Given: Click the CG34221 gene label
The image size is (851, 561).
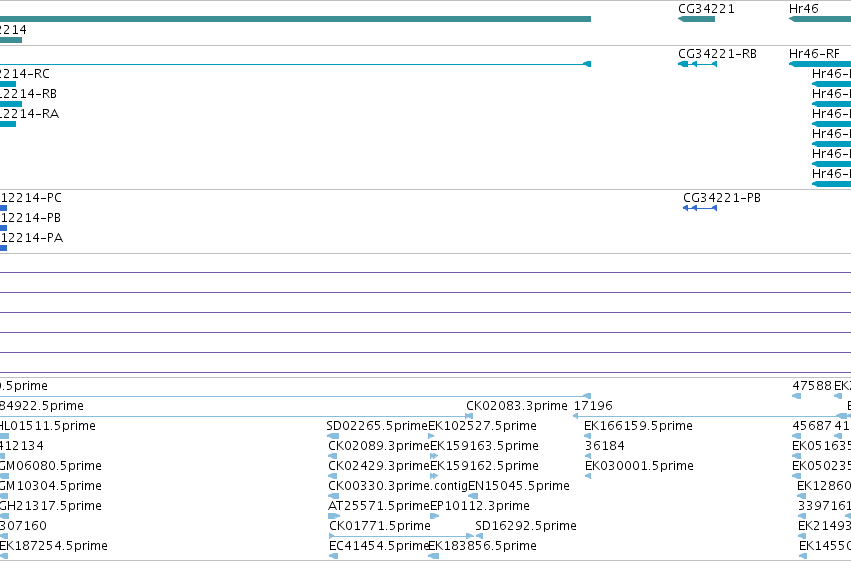Looking at the screenshot, I should pos(706,9).
